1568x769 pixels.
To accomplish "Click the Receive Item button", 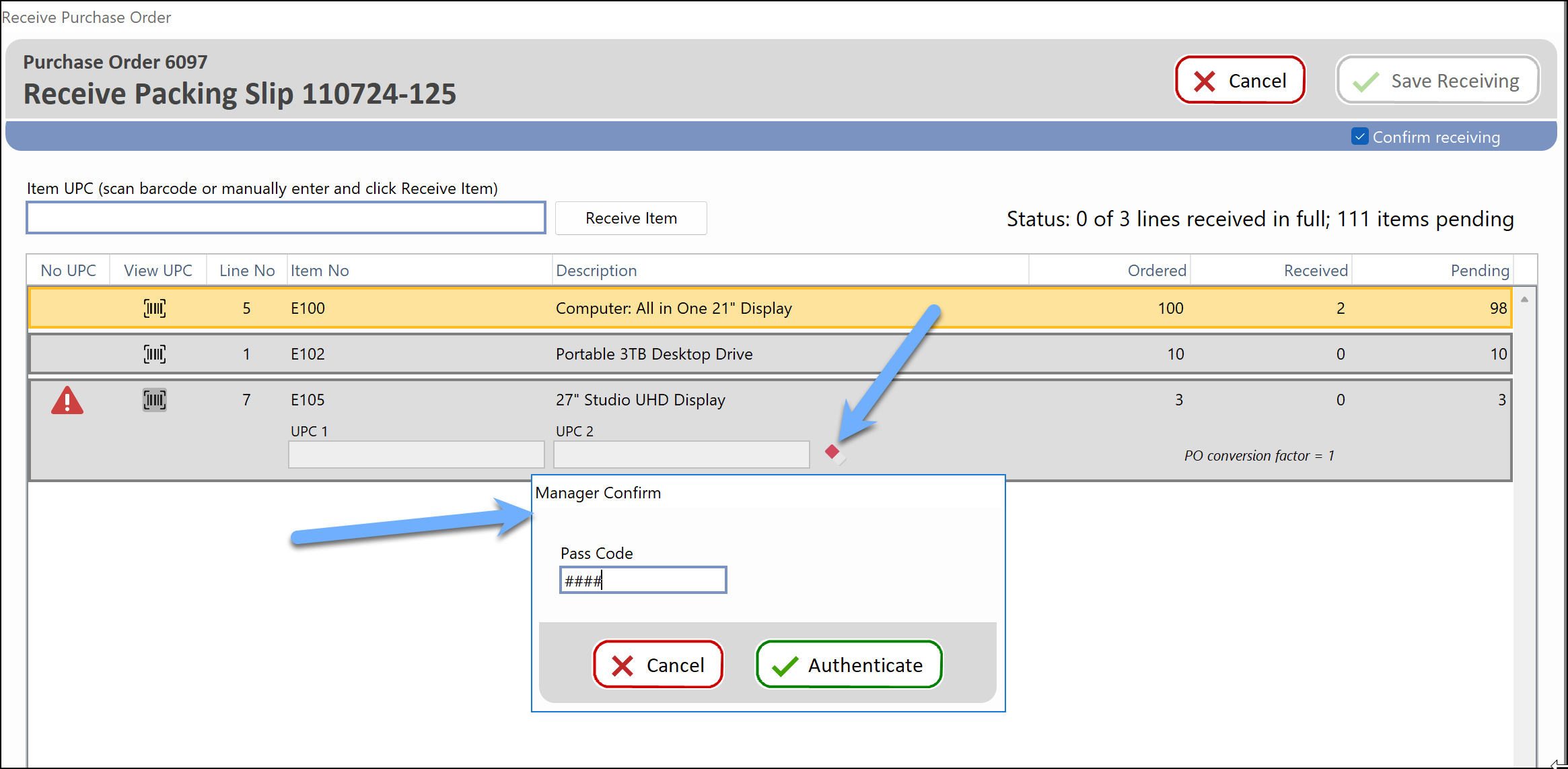I will (x=631, y=218).
